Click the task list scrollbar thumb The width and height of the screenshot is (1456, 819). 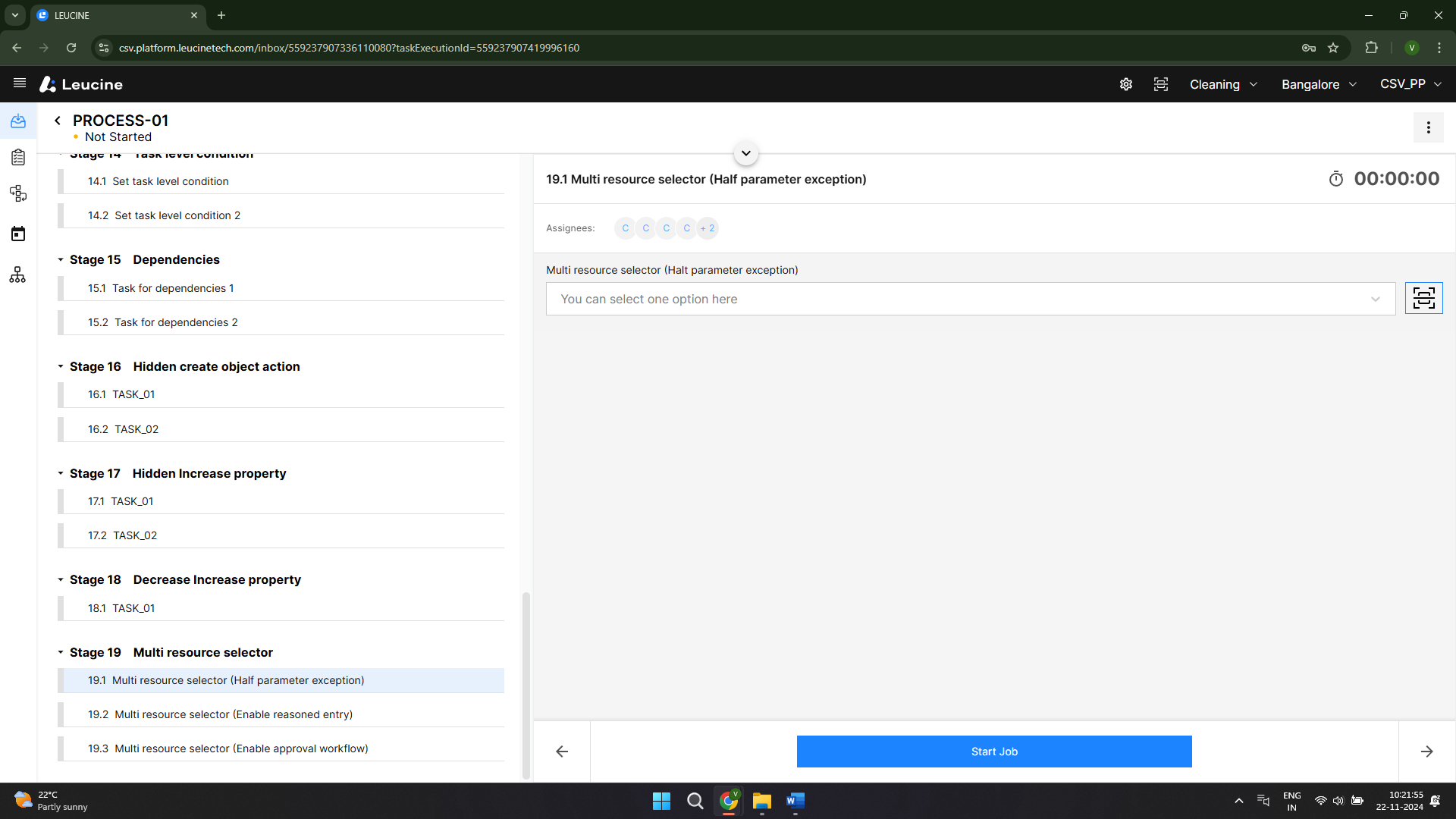point(526,685)
